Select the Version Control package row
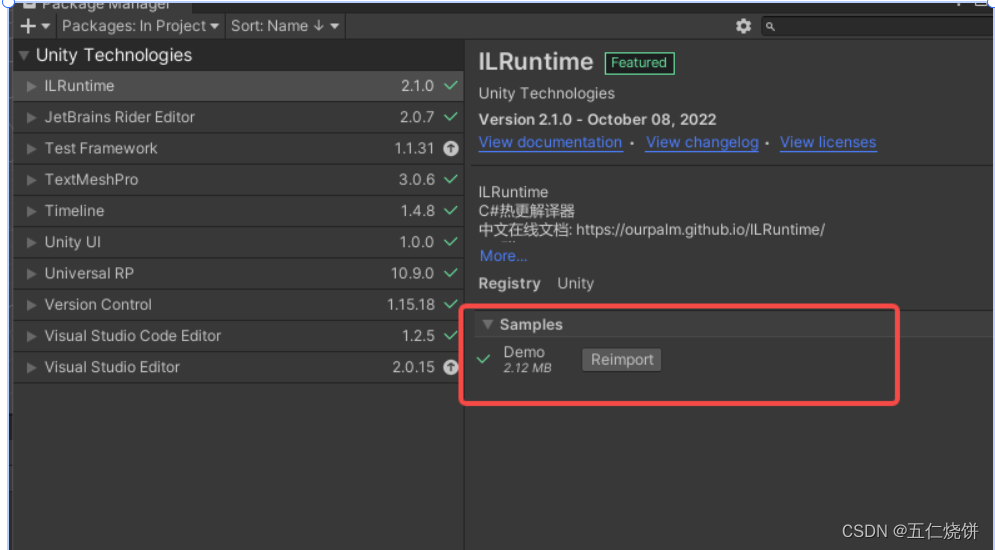995x550 pixels. click(239, 304)
